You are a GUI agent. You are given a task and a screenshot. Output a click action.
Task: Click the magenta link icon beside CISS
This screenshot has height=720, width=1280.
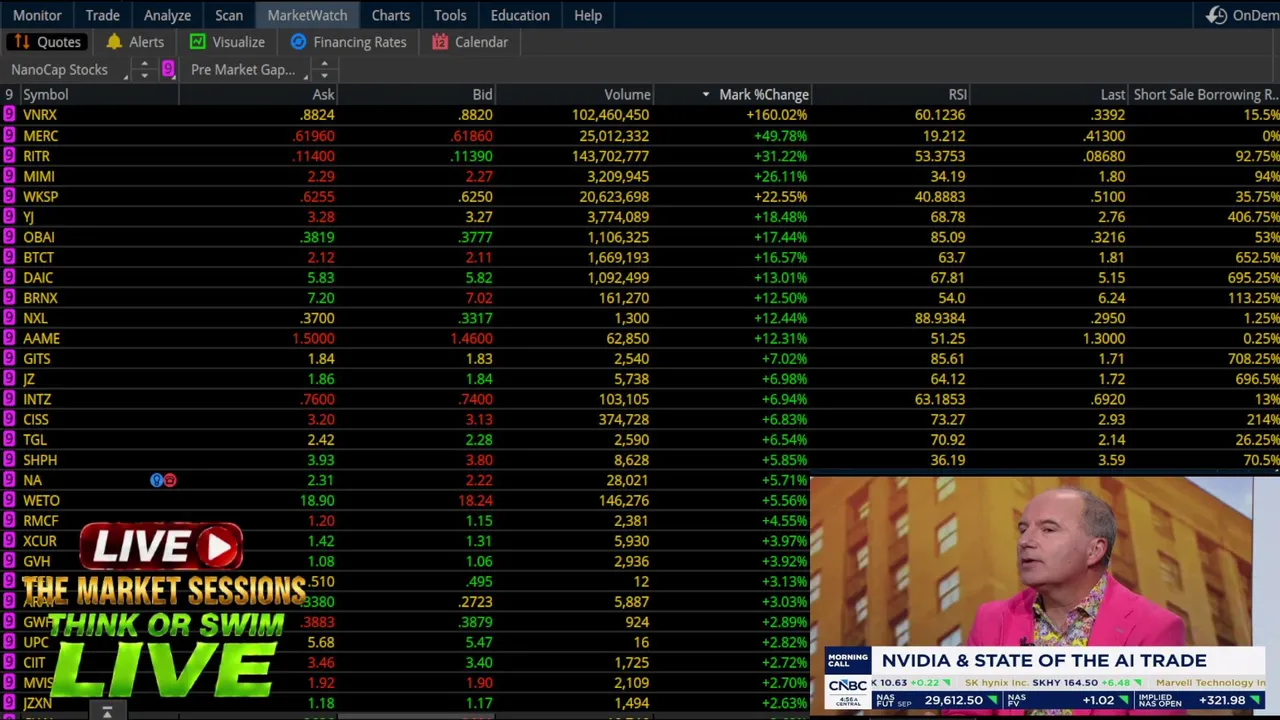pos(9,419)
